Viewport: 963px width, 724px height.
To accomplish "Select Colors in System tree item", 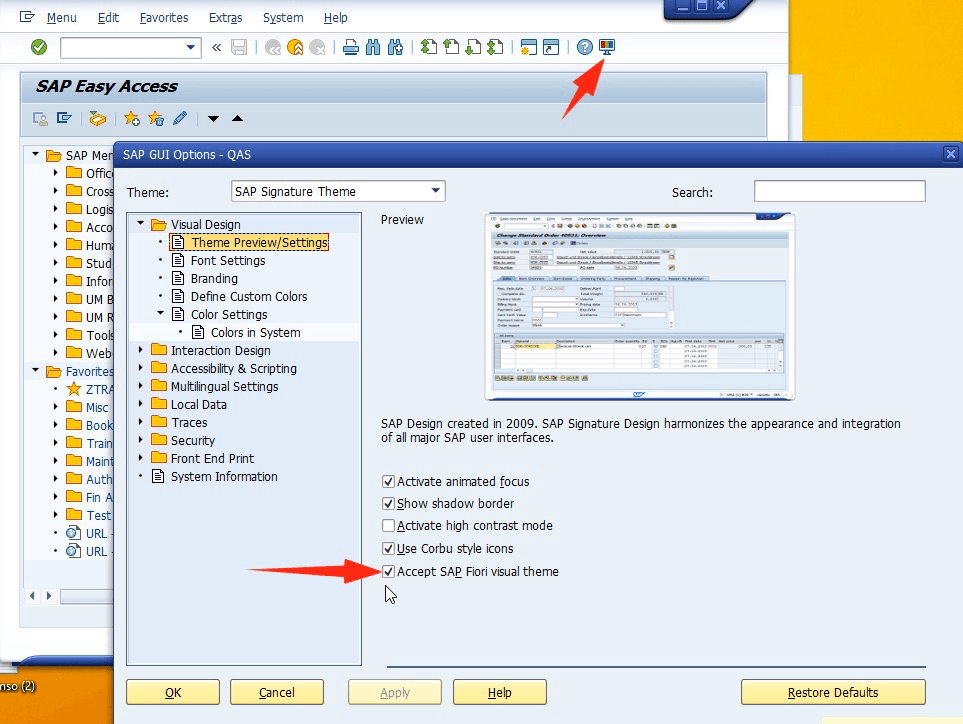I will [255, 332].
